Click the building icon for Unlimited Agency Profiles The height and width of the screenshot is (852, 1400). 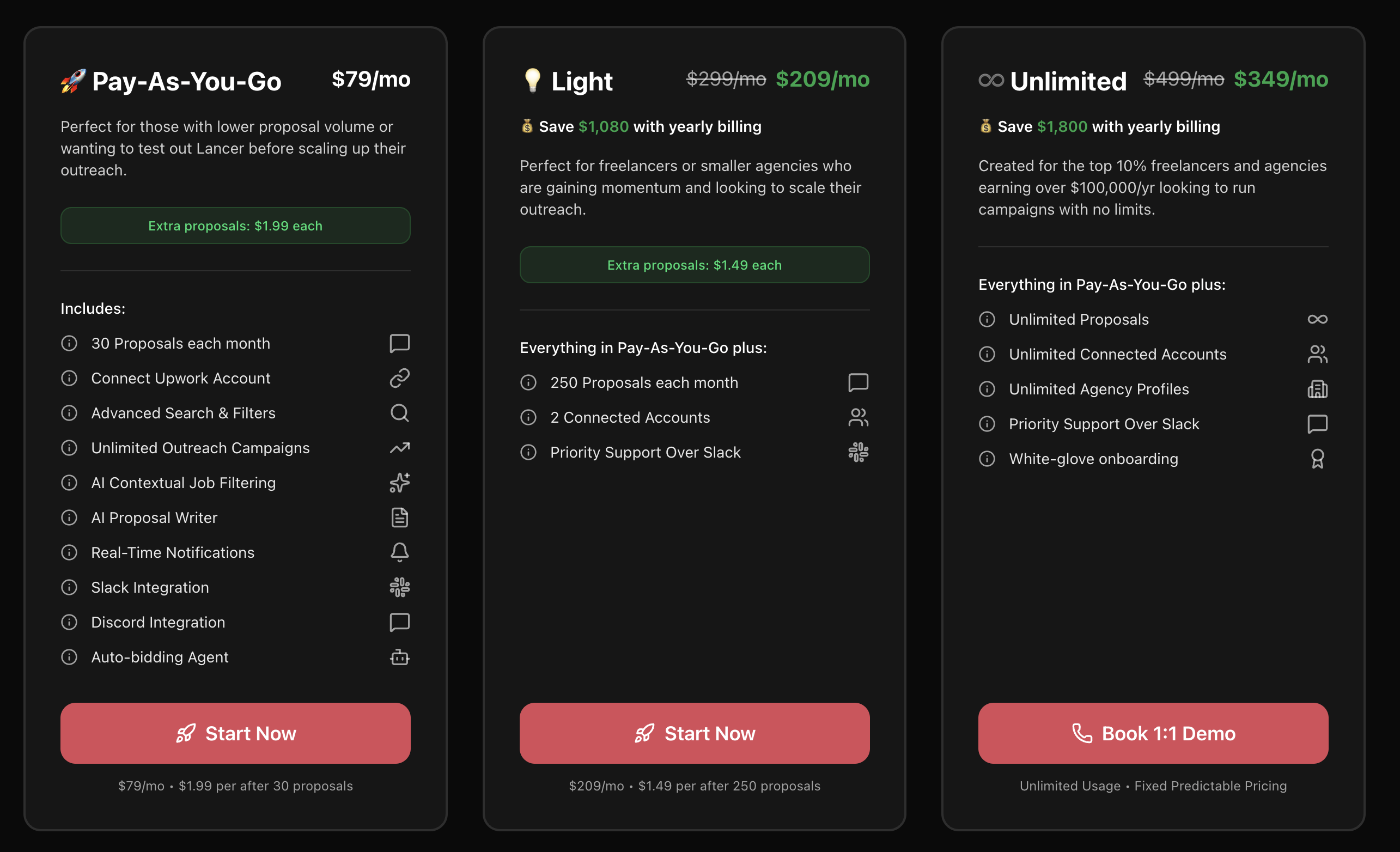coord(1317,390)
